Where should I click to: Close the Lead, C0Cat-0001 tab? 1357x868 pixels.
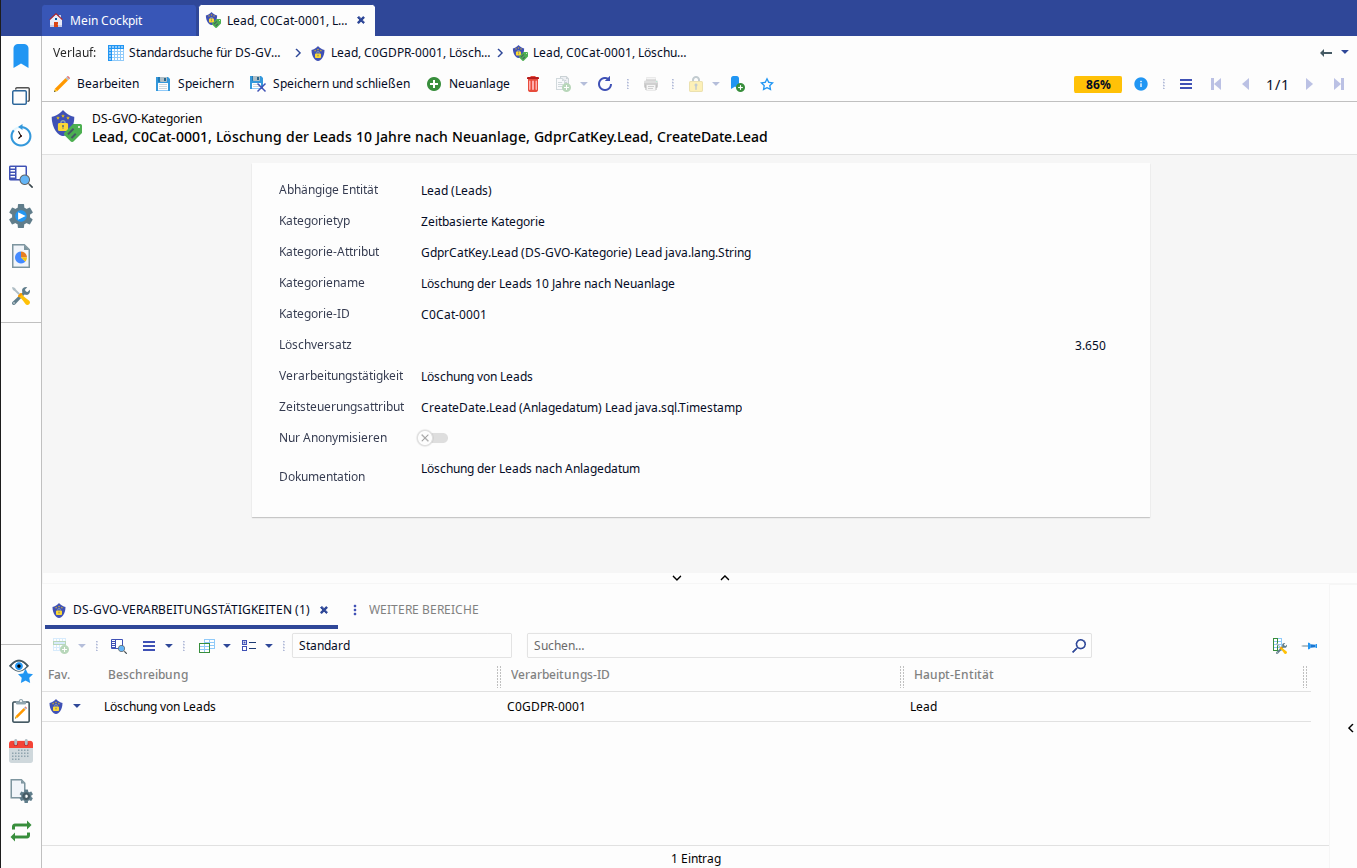click(361, 20)
